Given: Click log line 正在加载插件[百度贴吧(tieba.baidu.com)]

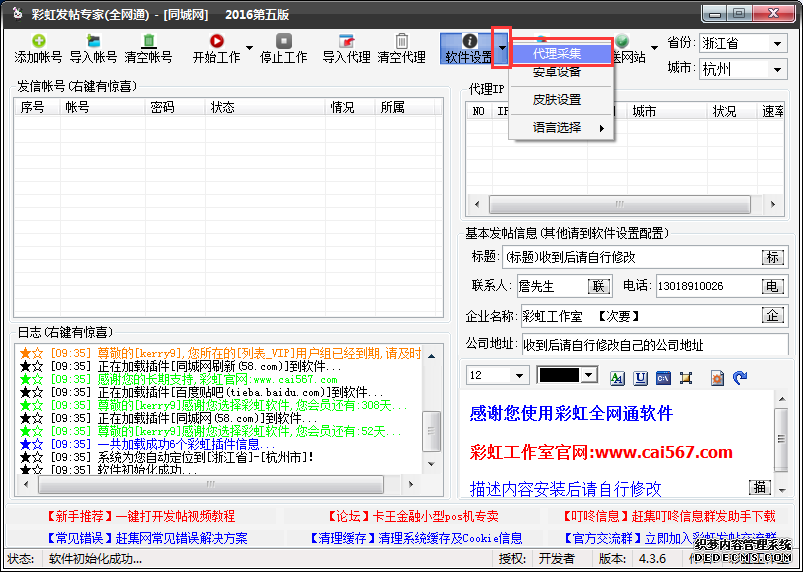Looking at the screenshot, I should pos(241,392).
